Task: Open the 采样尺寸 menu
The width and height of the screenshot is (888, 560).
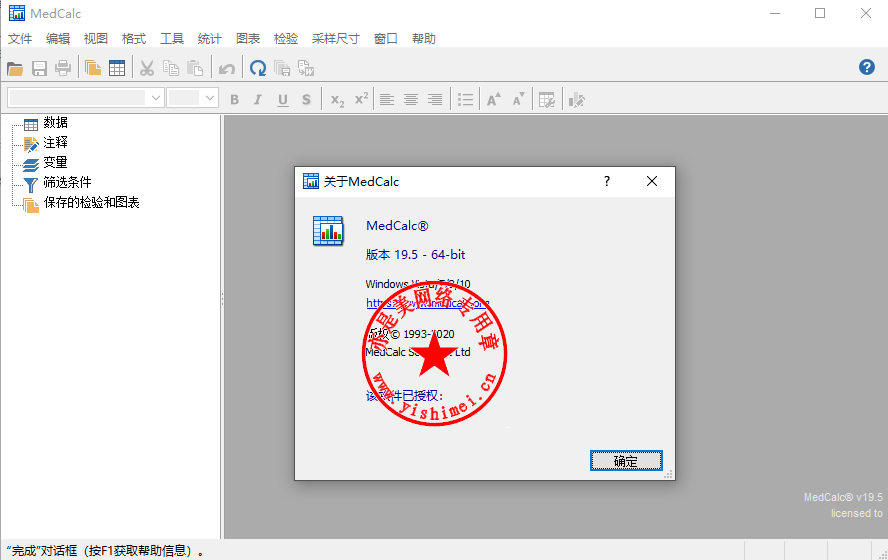Action: tap(335, 39)
